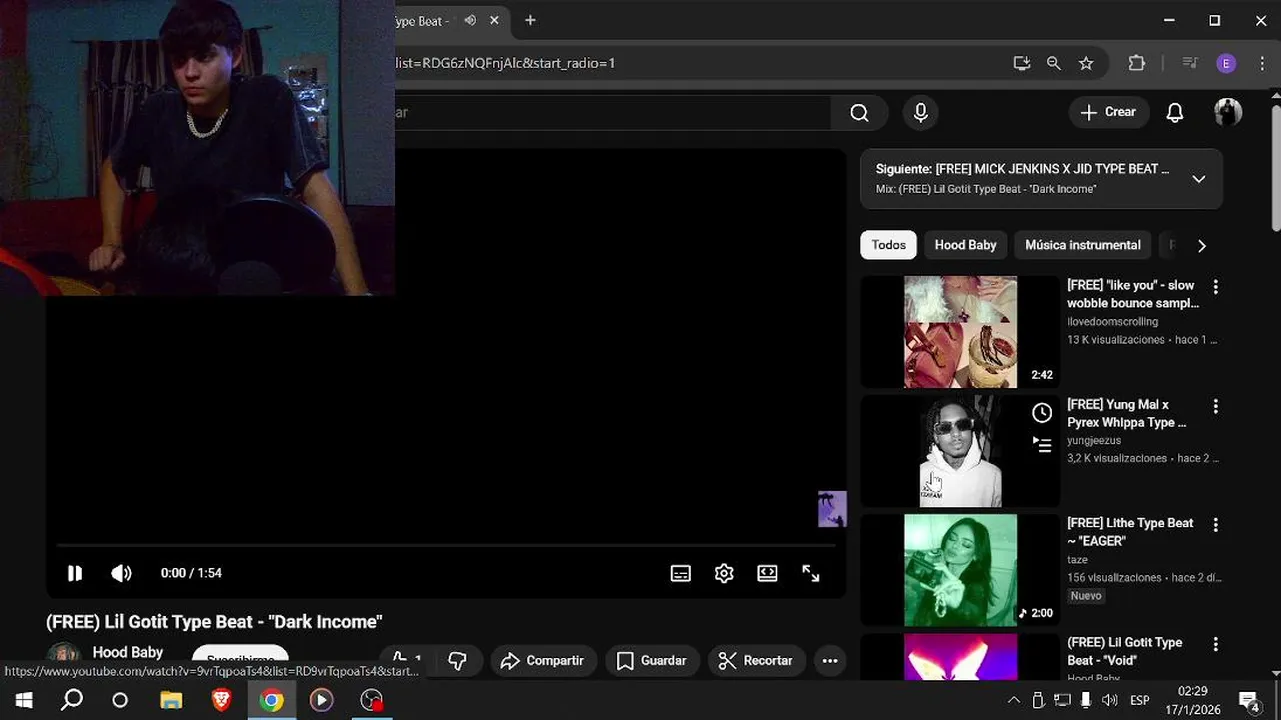
Task: Toggle subtitles on the video player
Action: point(681,573)
